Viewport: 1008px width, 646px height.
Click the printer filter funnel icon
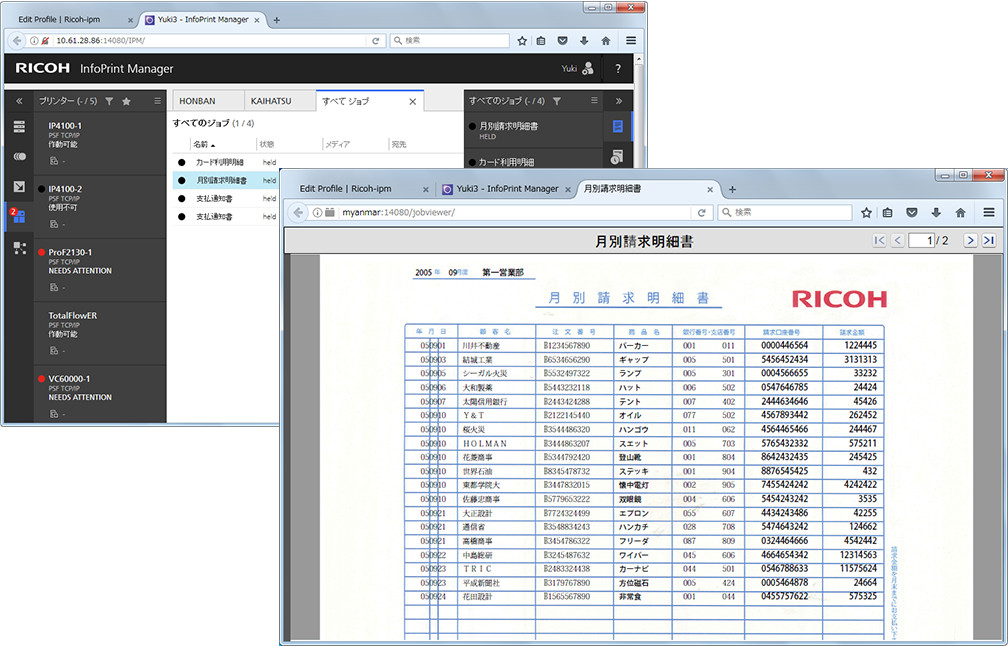[x=109, y=101]
